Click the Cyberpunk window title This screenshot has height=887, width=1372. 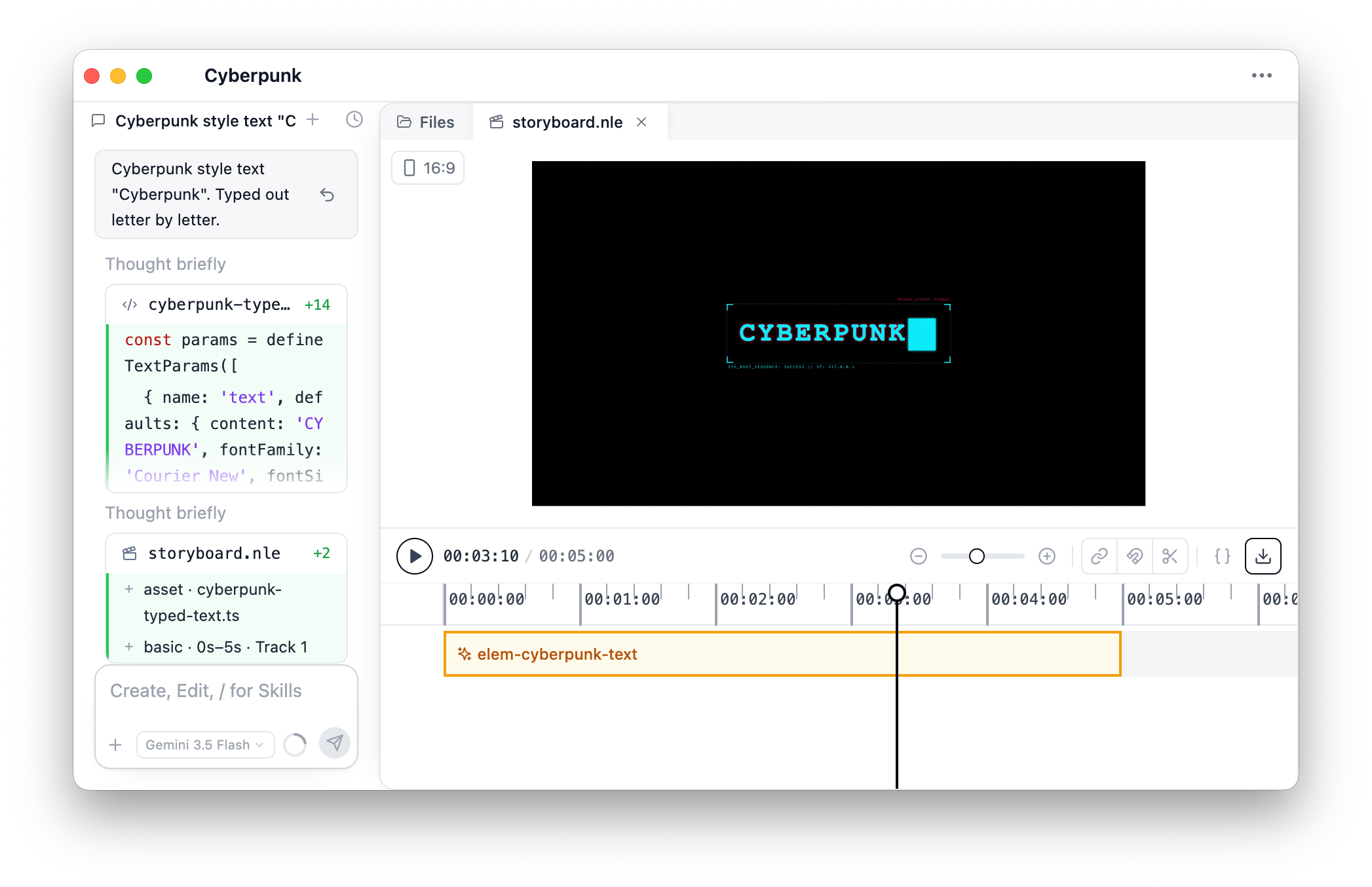coord(253,75)
